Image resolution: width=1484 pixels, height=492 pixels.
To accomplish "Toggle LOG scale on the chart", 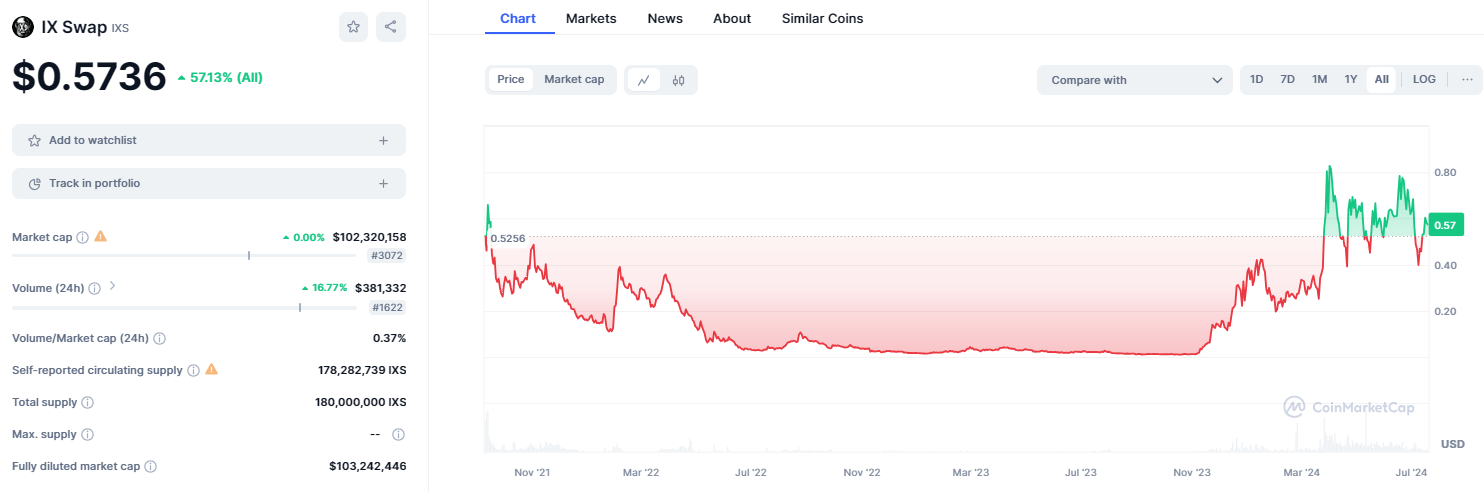I will (1424, 79).
